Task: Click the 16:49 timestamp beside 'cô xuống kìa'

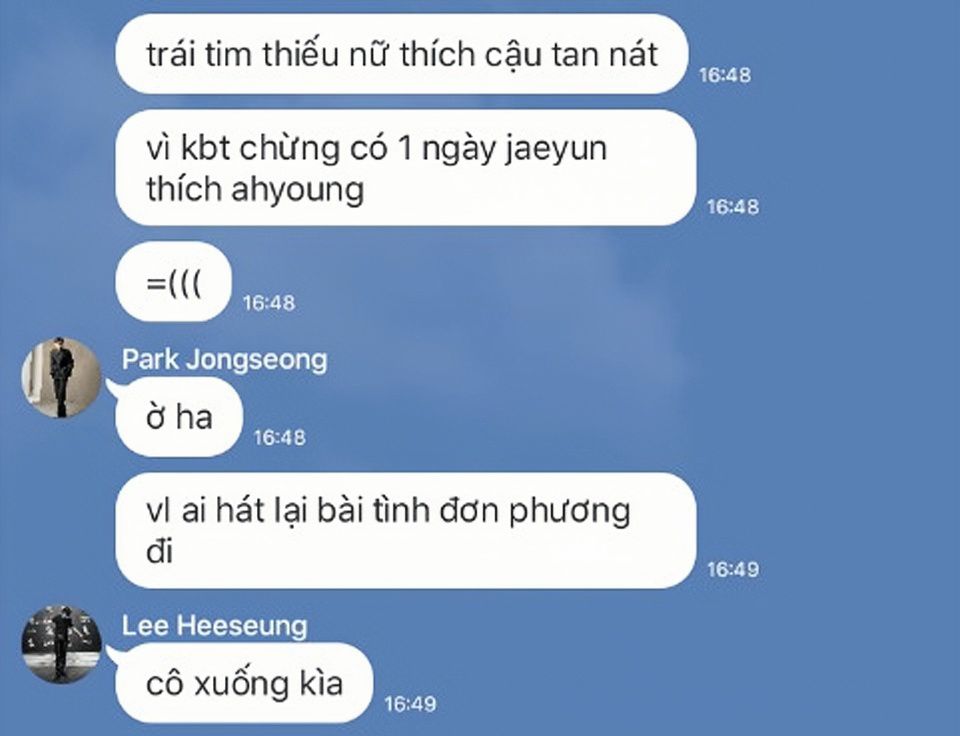Action: [x=410, y=704]
